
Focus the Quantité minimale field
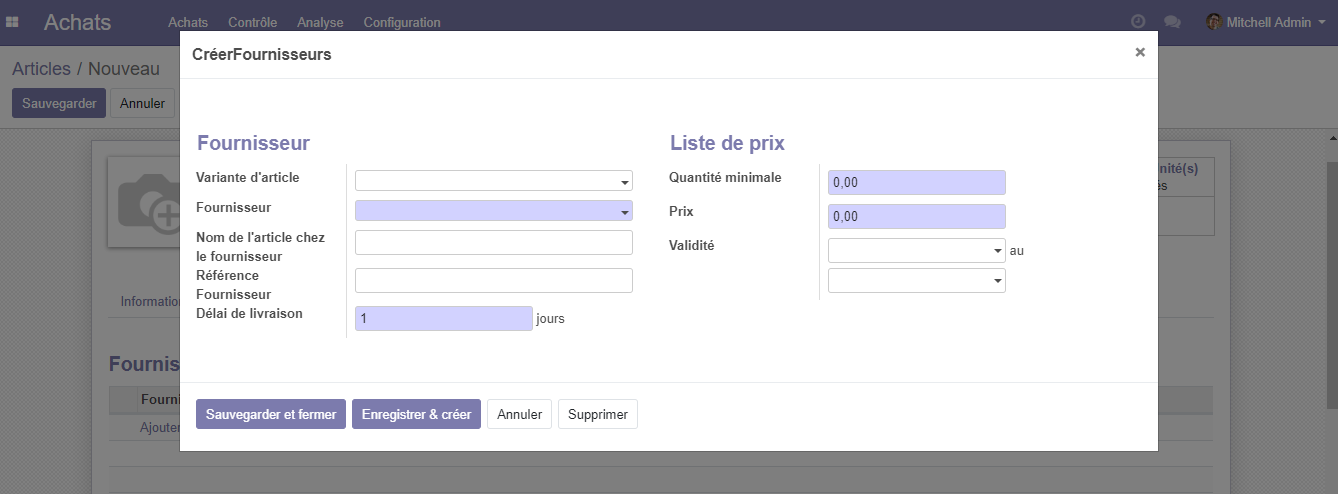coord(916,183)
